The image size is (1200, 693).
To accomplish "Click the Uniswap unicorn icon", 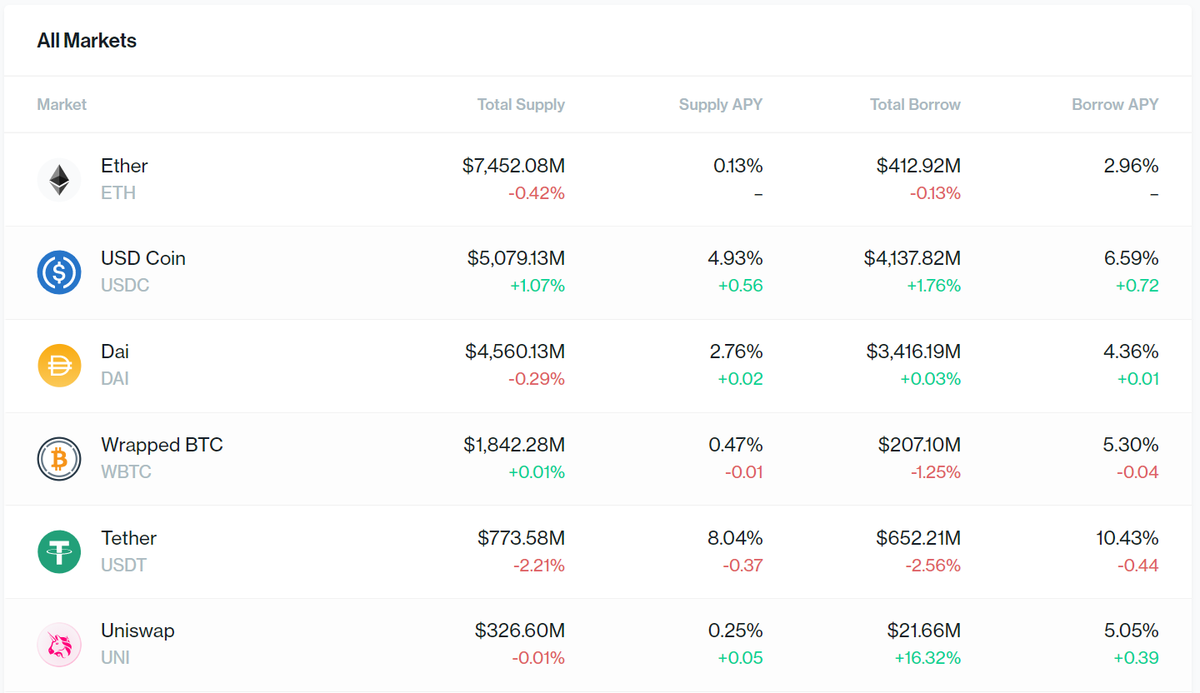I will tap(59, 644).
